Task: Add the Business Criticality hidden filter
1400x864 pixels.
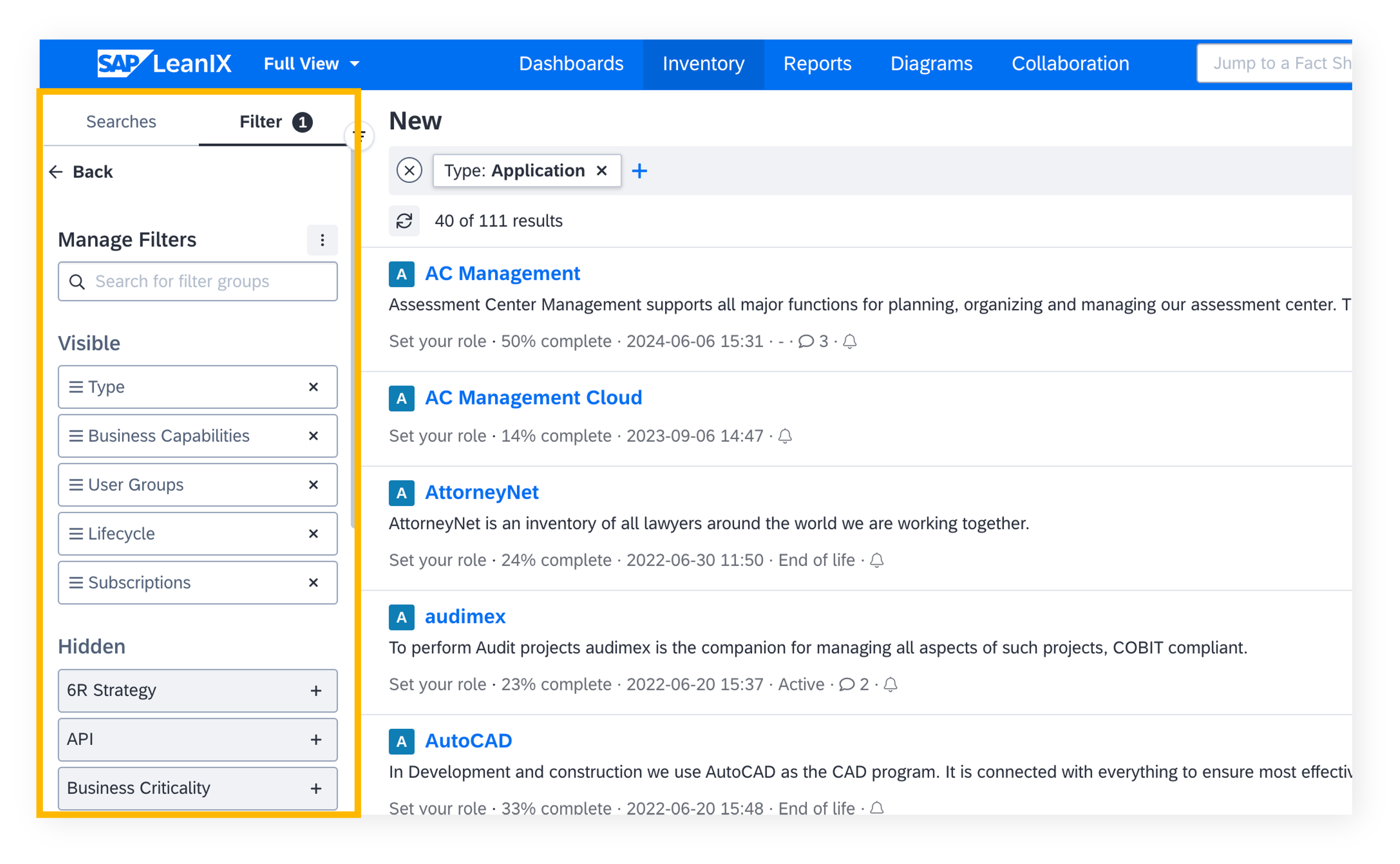Action: pos(316,789)
